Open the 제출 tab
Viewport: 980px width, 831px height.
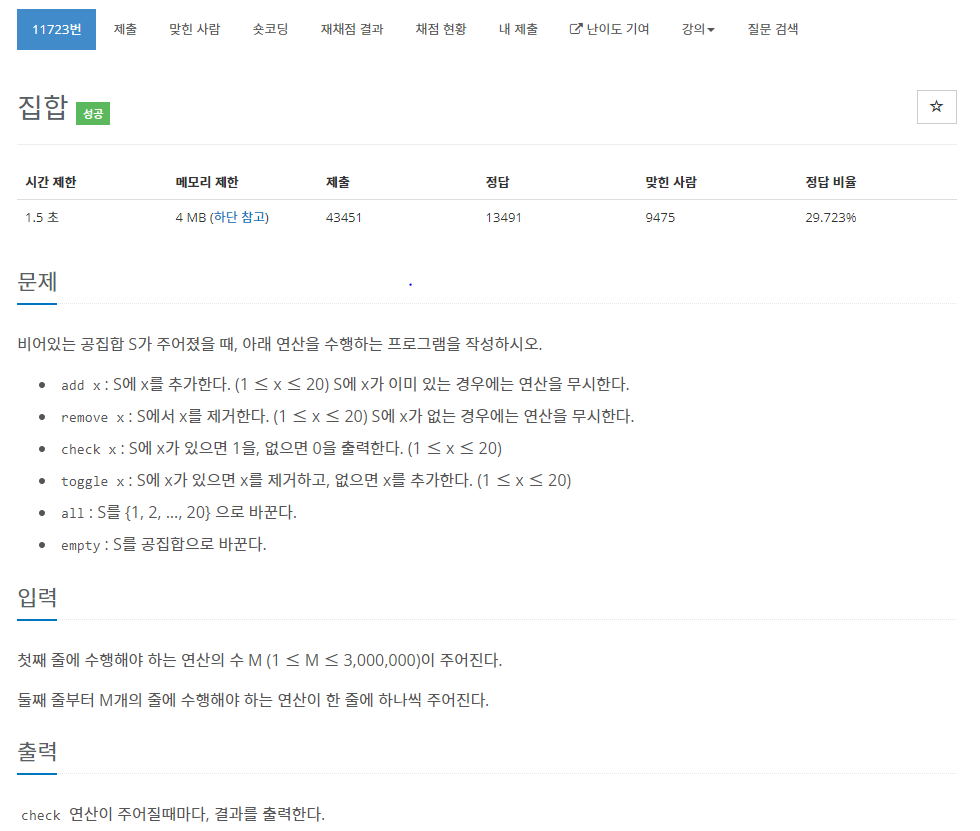tap(125, 29)
